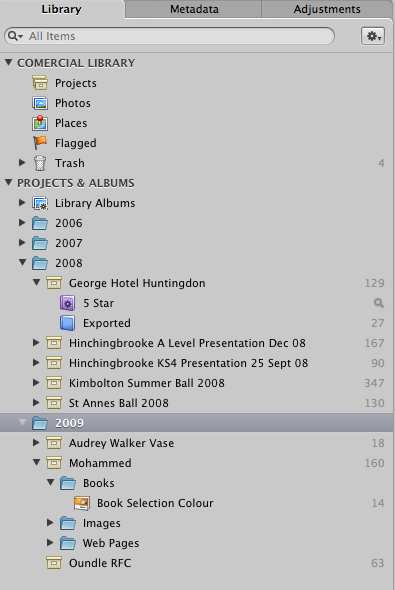Click the Exported album icon
The height and width of the screenshot is (590, 395).
click(x=67, y=323)
